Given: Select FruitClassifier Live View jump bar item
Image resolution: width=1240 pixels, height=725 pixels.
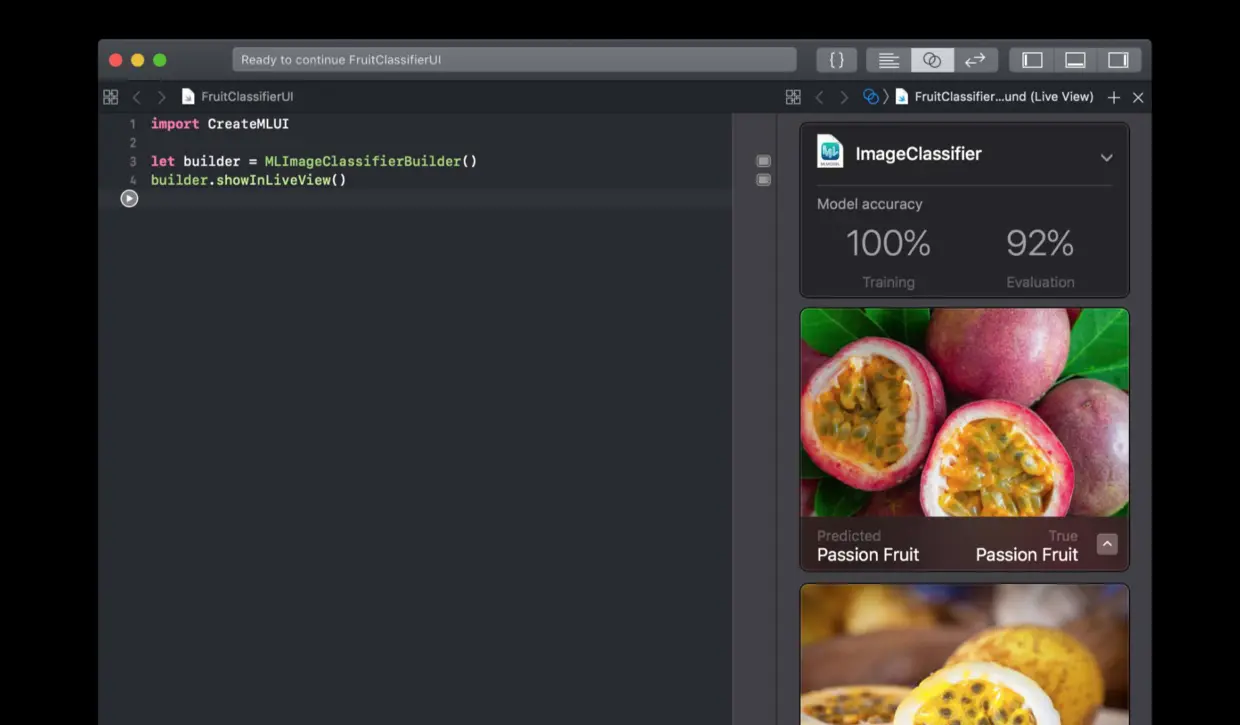Looking at the screenshot, I should click(994, 97).
